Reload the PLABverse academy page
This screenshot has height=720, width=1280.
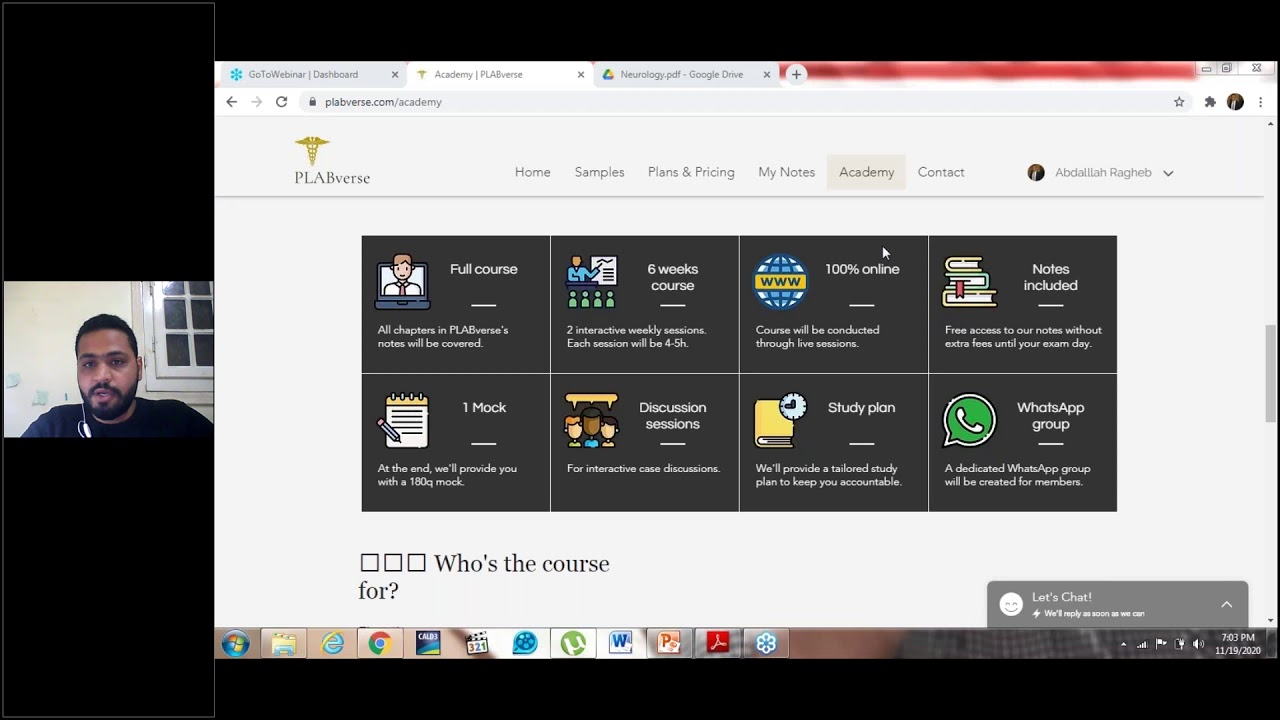pyautogui.click(x=282, y=102)
